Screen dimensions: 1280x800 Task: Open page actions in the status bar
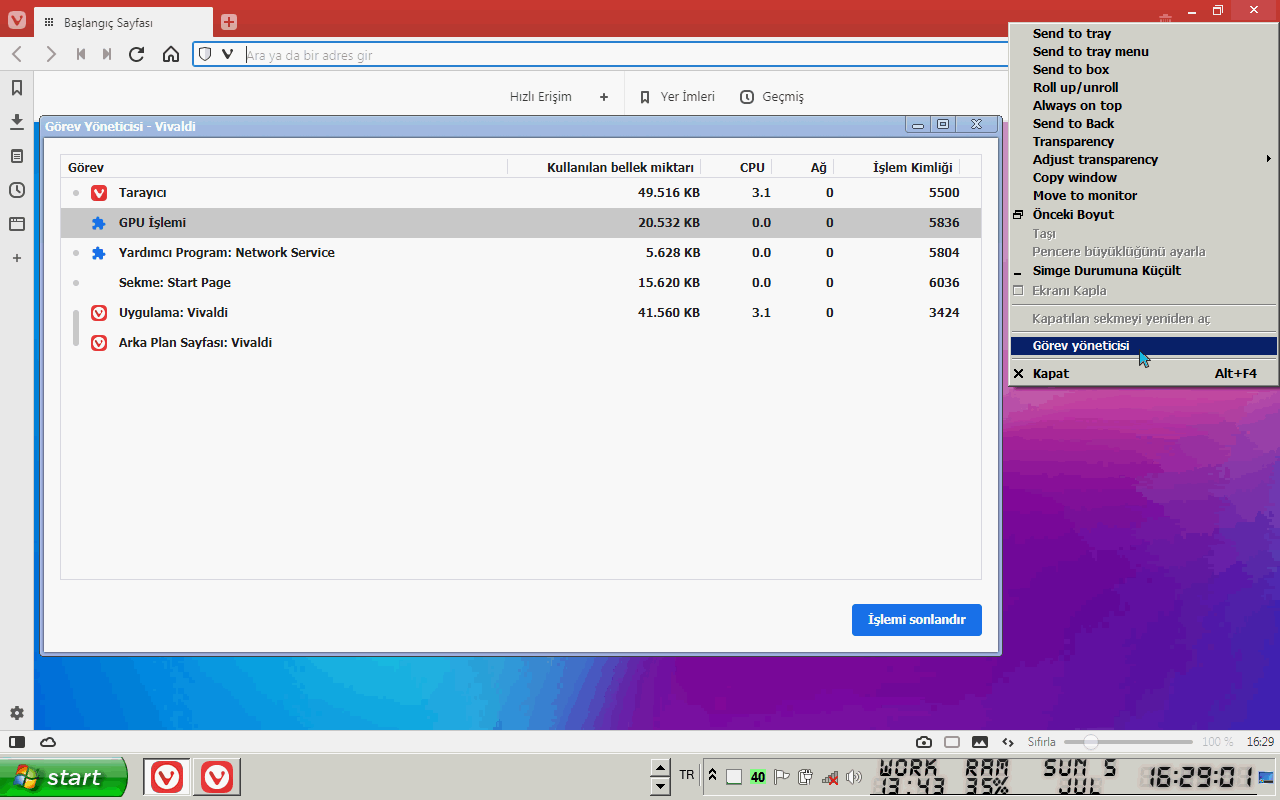[1008, 742]
